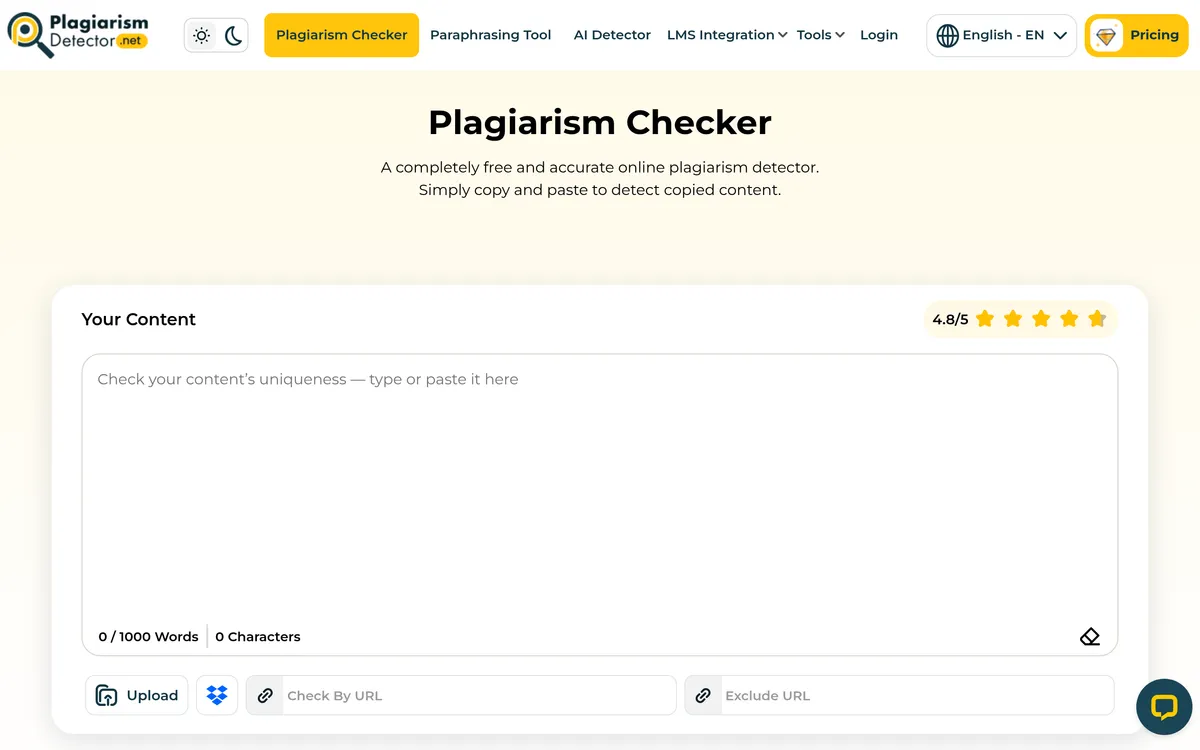
Task: Click the link icon beside Exclude URL
Action: click(703, 695)
